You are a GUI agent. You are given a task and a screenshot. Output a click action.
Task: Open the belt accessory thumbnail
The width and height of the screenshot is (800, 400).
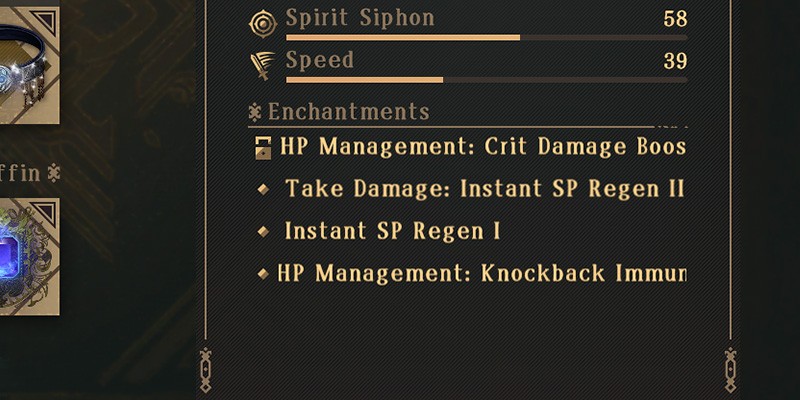click(30, 65)
